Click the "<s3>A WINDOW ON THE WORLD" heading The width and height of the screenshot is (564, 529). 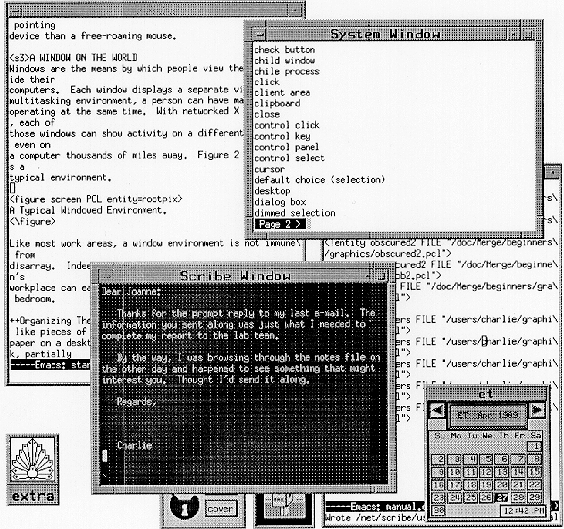73,58
